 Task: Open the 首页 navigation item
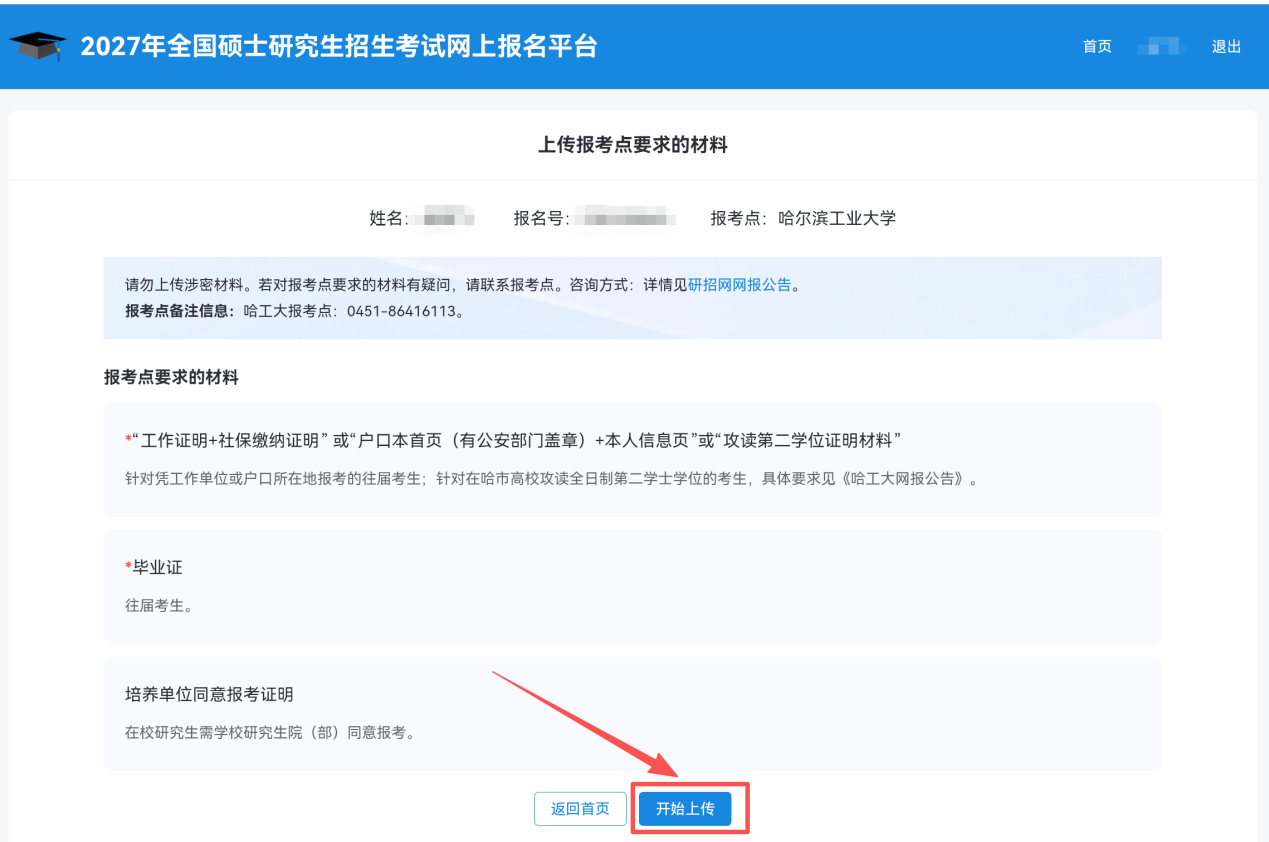coord(1097,47)
